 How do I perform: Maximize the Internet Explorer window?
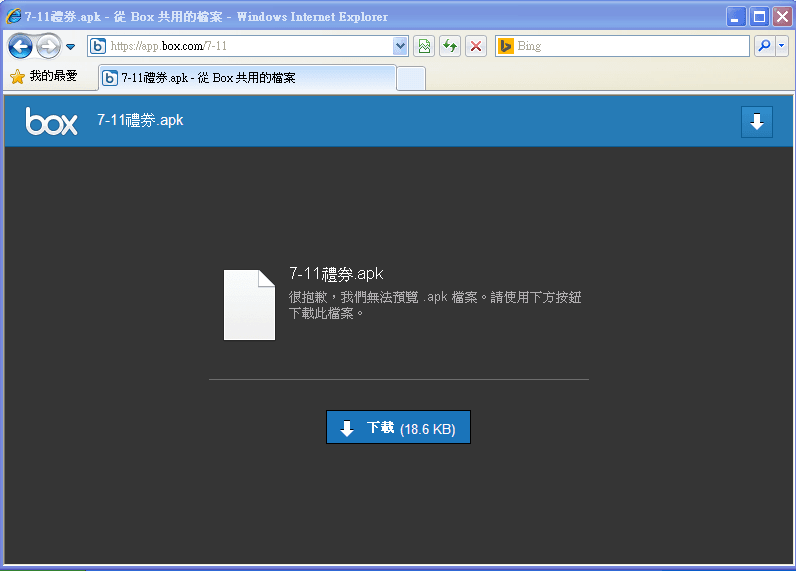[x=759, y=17]
